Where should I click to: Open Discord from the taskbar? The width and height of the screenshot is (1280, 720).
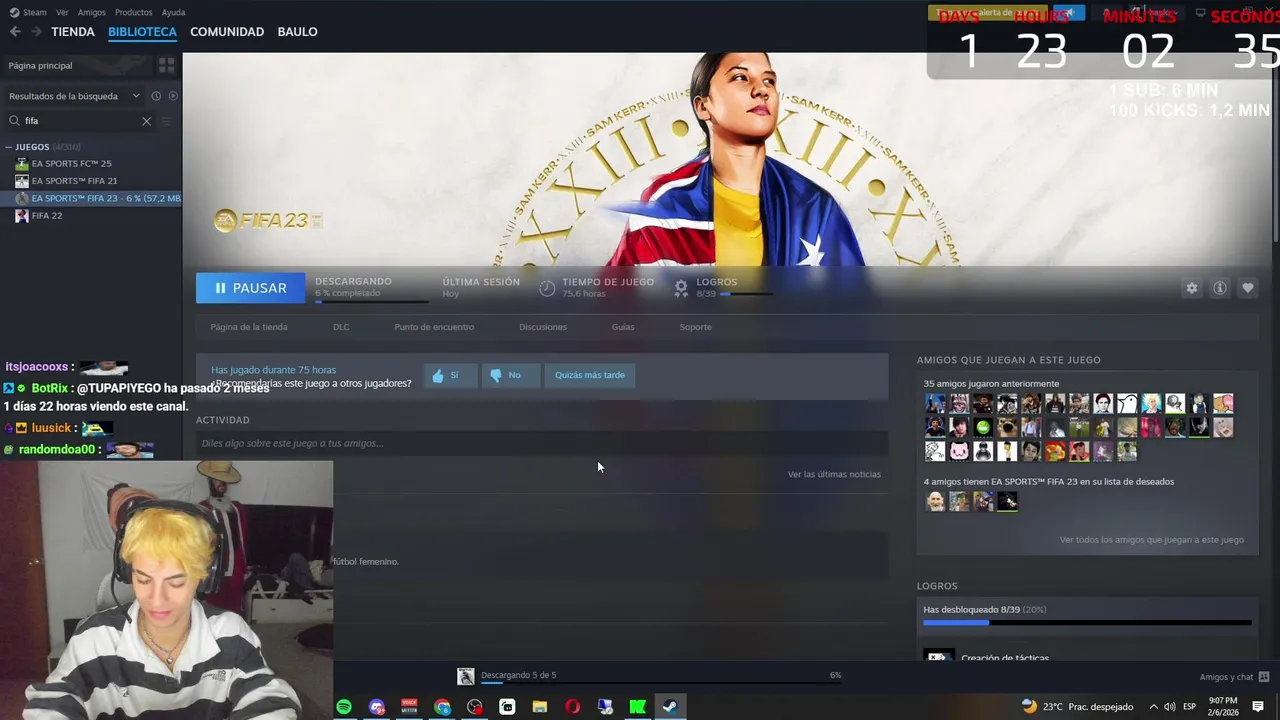(377, 707)
